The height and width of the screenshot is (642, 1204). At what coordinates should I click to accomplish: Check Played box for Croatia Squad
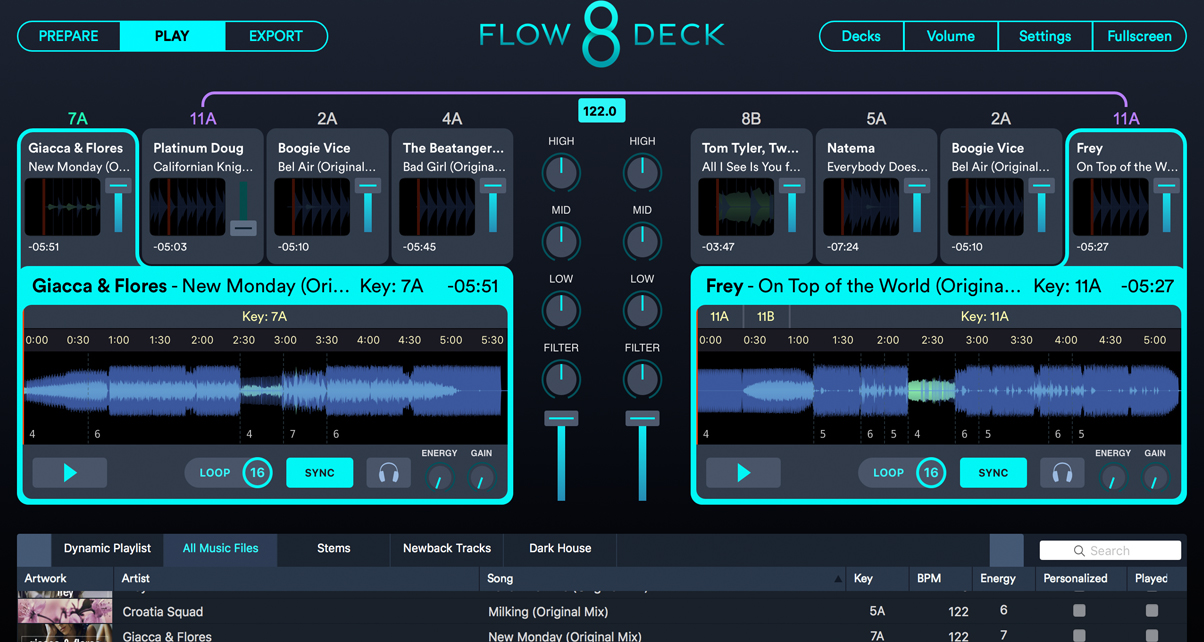tap(1152, 611)
